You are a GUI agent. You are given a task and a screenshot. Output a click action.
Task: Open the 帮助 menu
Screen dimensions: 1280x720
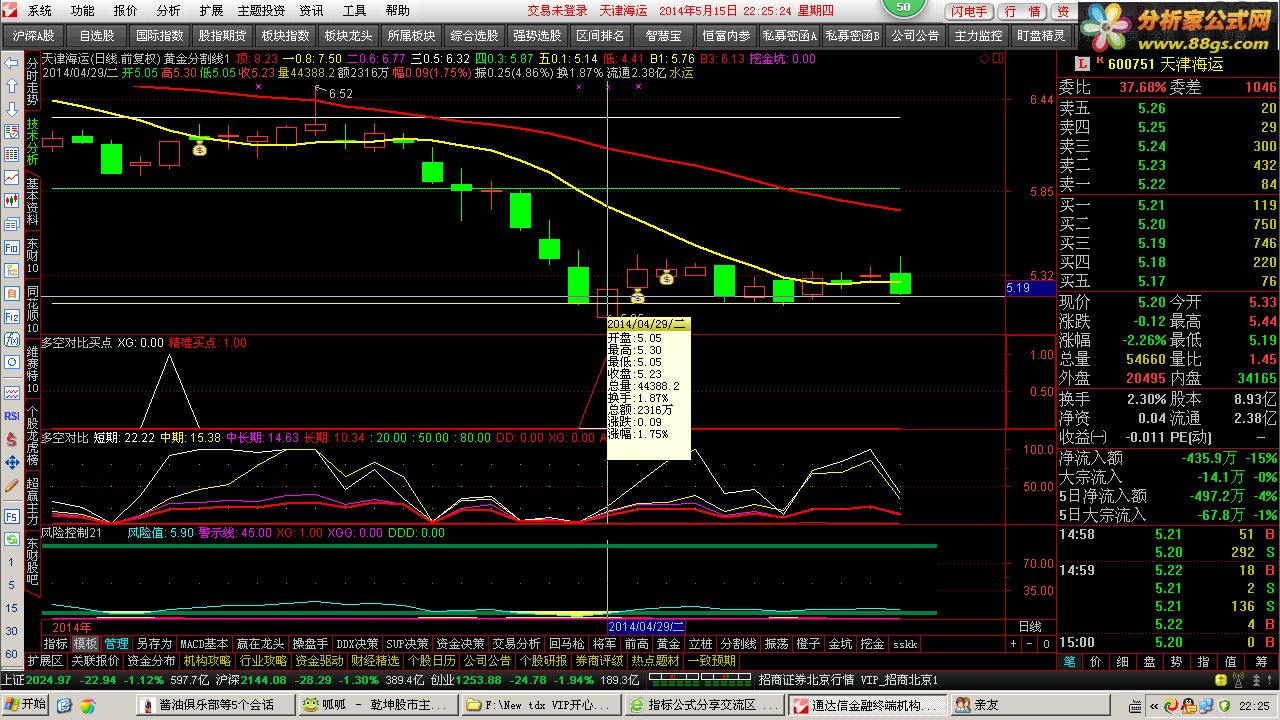pyautogui.click(x=397, y=11)
